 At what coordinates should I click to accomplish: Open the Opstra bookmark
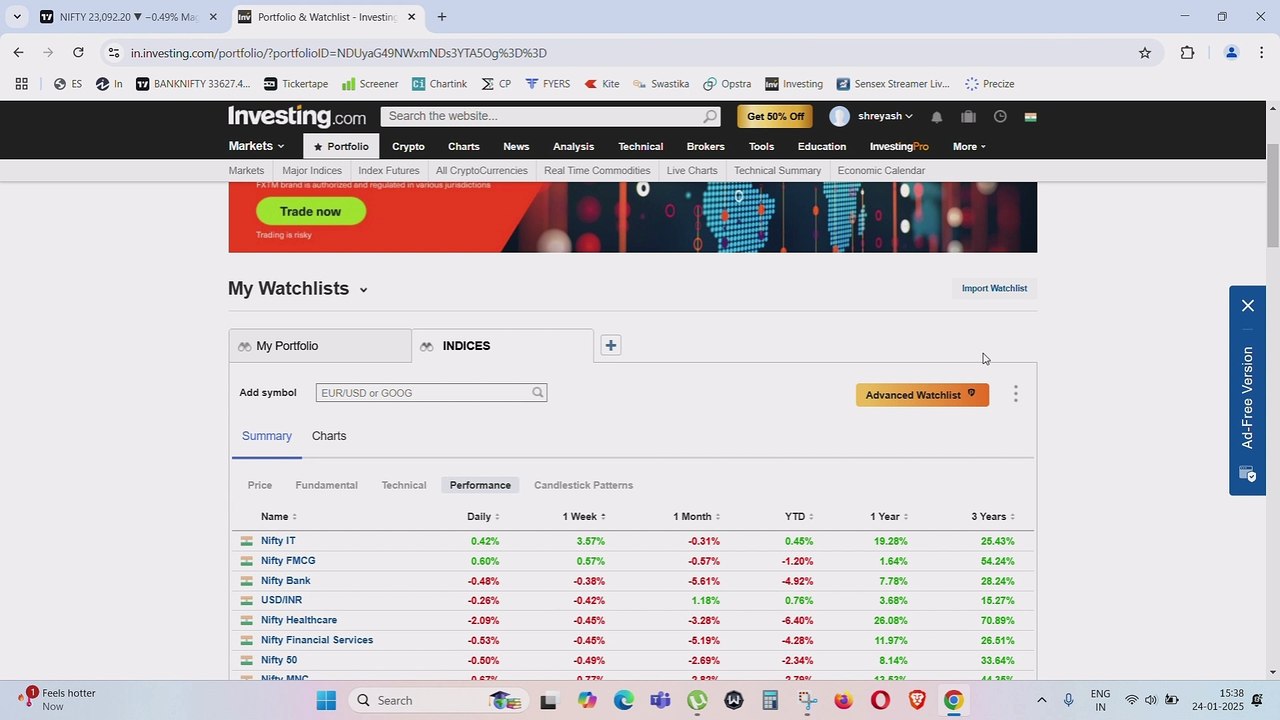[727, 84]
